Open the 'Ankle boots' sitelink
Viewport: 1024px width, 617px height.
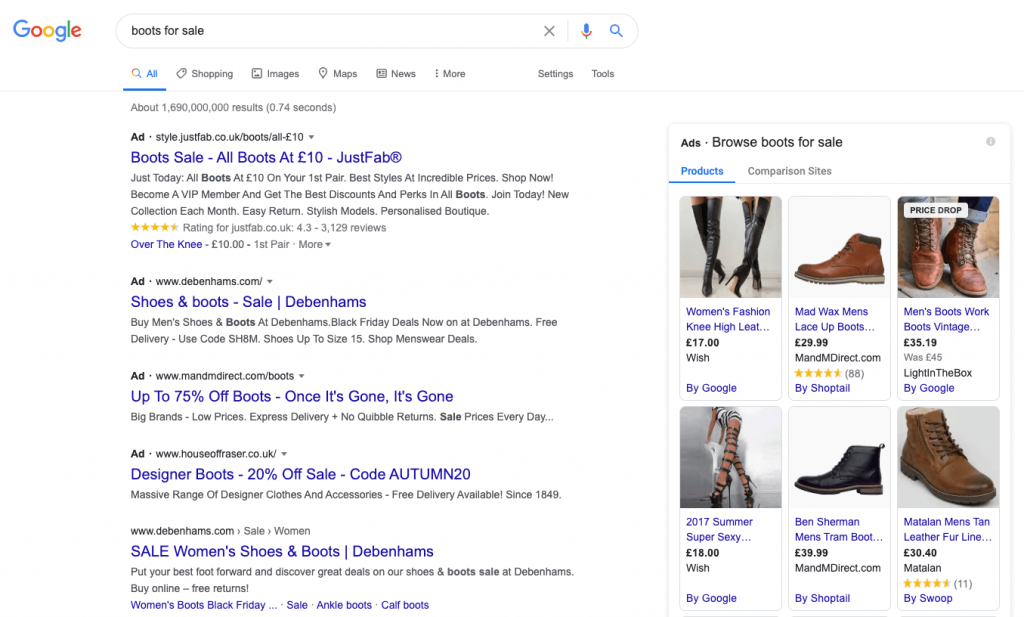344,605
